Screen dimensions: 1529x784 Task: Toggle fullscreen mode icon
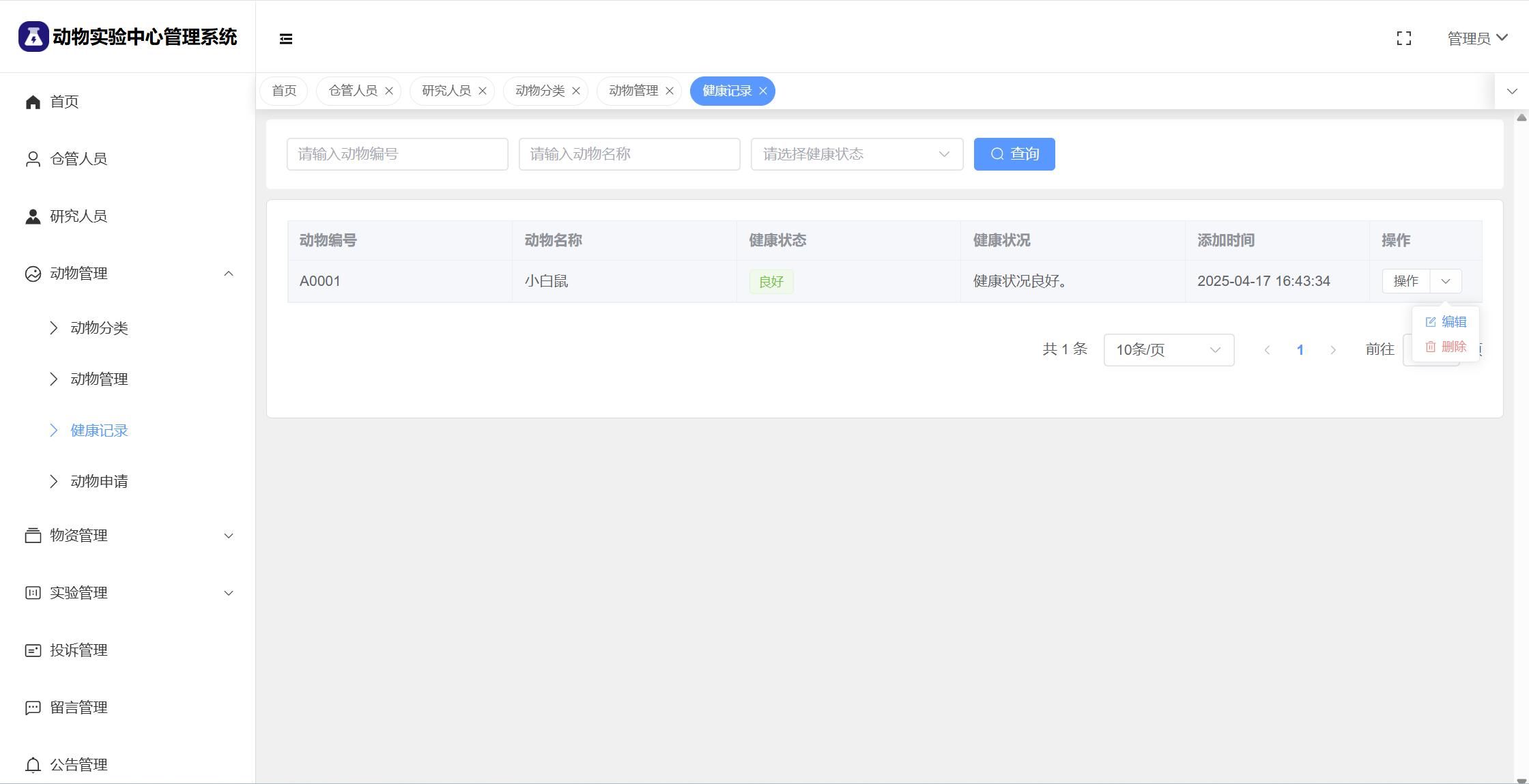click(1404, 39)
